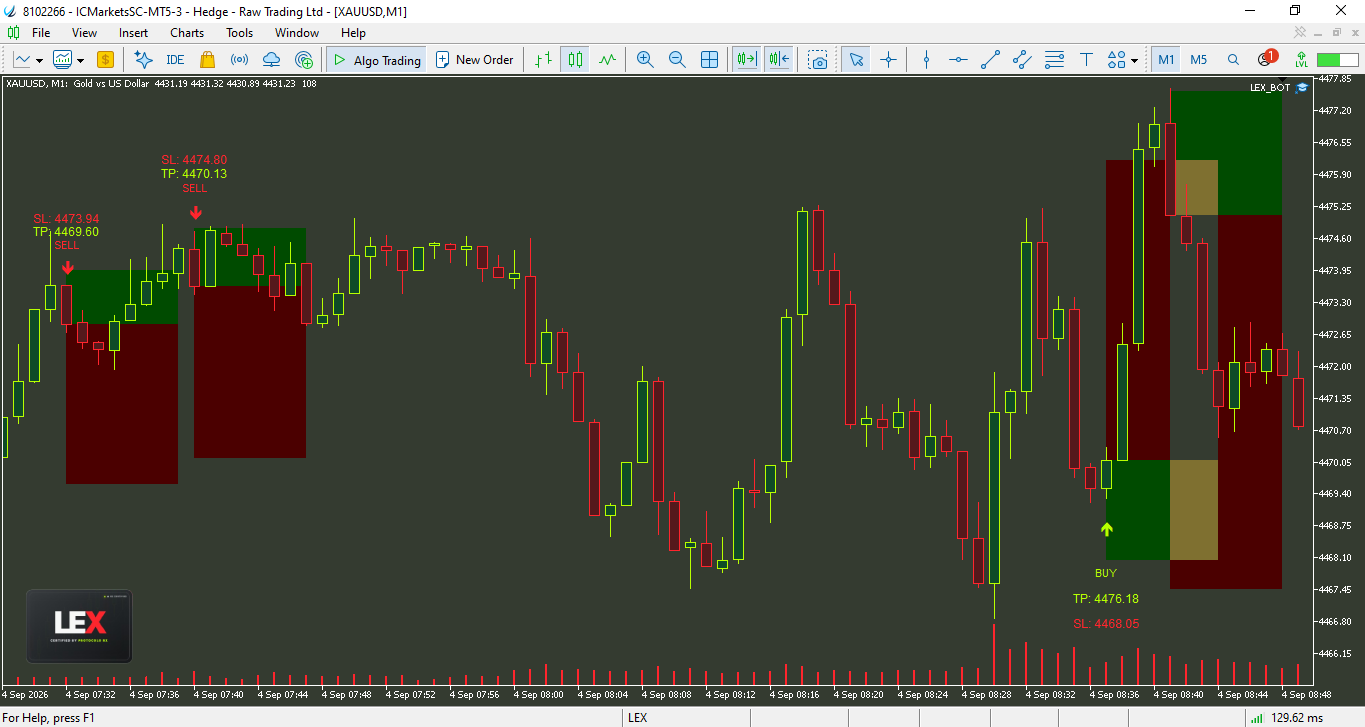Viewport: 1365px width, 727px height.
Task: Open the account notifications icon with badge
Action: pyautogui.click(x=1266, y=59)
